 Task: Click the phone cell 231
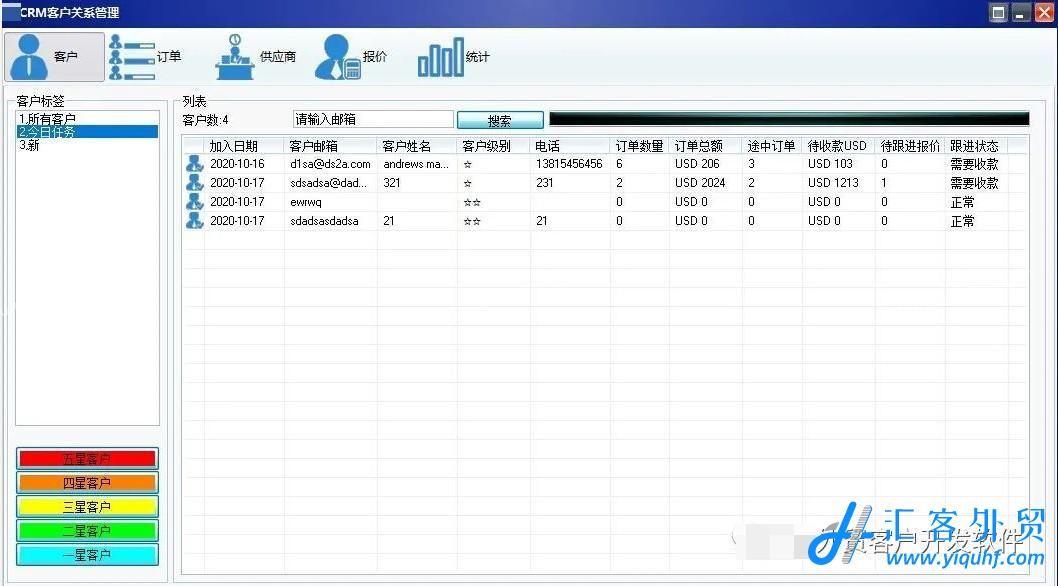point(545,183)
